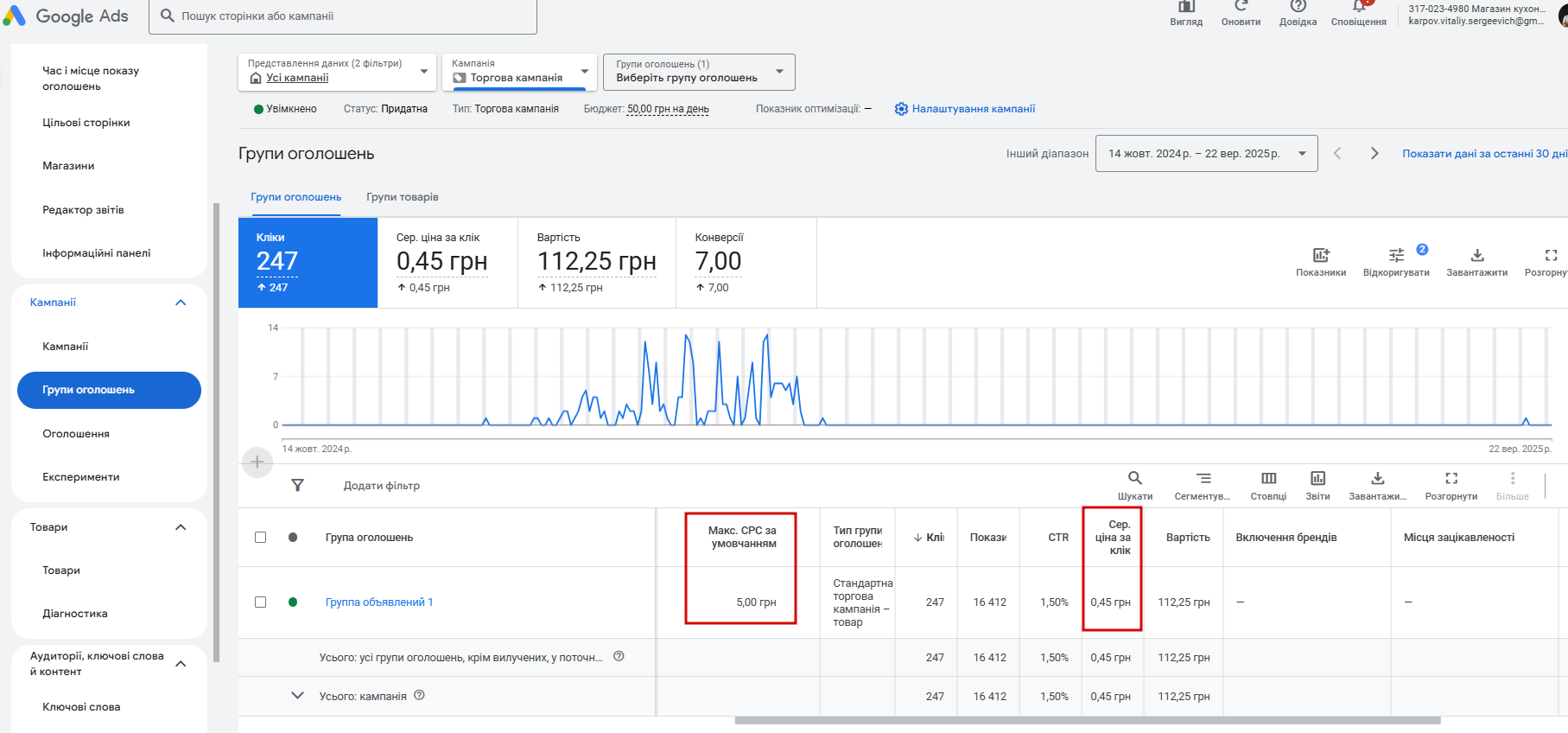Screen dimensions: 1568x733
Task: Select the Сер. ціна за клік scorecard
Action: tap(448, 263)
